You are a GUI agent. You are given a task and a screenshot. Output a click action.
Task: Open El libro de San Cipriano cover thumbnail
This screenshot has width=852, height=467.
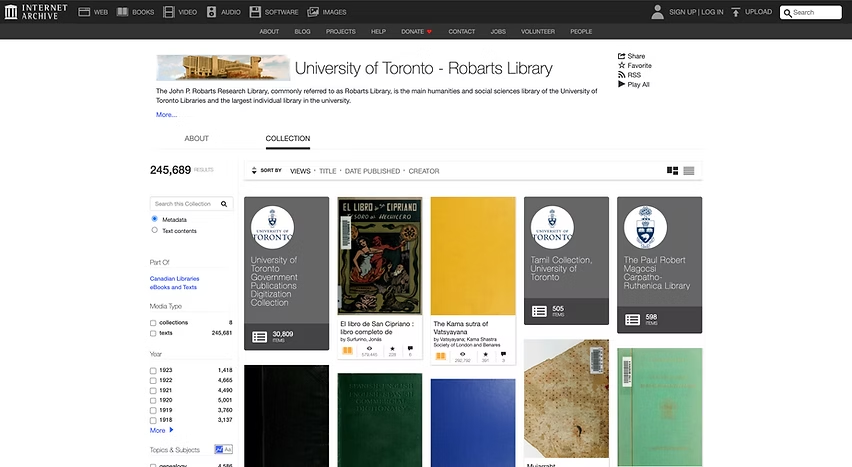(379, 256)
